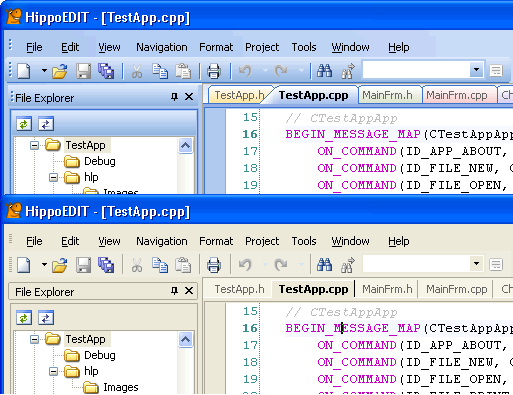The image size is (513, 395).
Task: Open File menu in top window
Action: click(34, 47)
